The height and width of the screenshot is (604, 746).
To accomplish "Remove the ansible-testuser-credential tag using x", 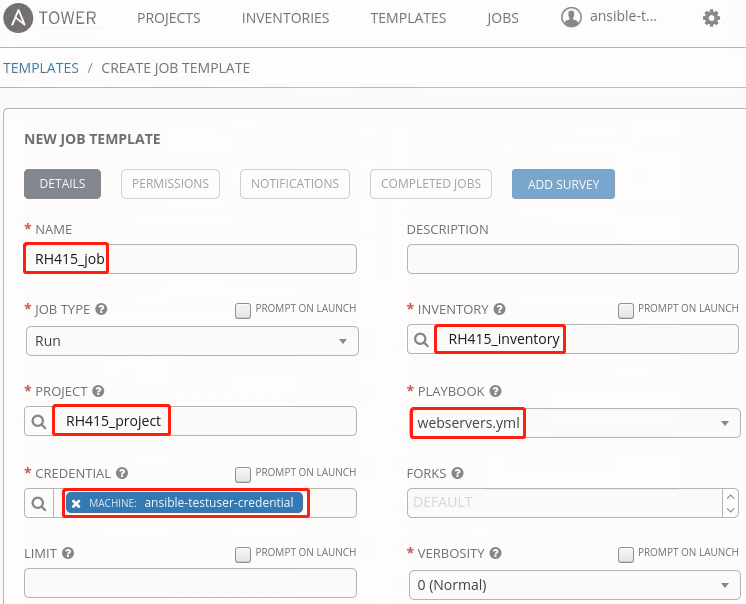I will 76,503.
